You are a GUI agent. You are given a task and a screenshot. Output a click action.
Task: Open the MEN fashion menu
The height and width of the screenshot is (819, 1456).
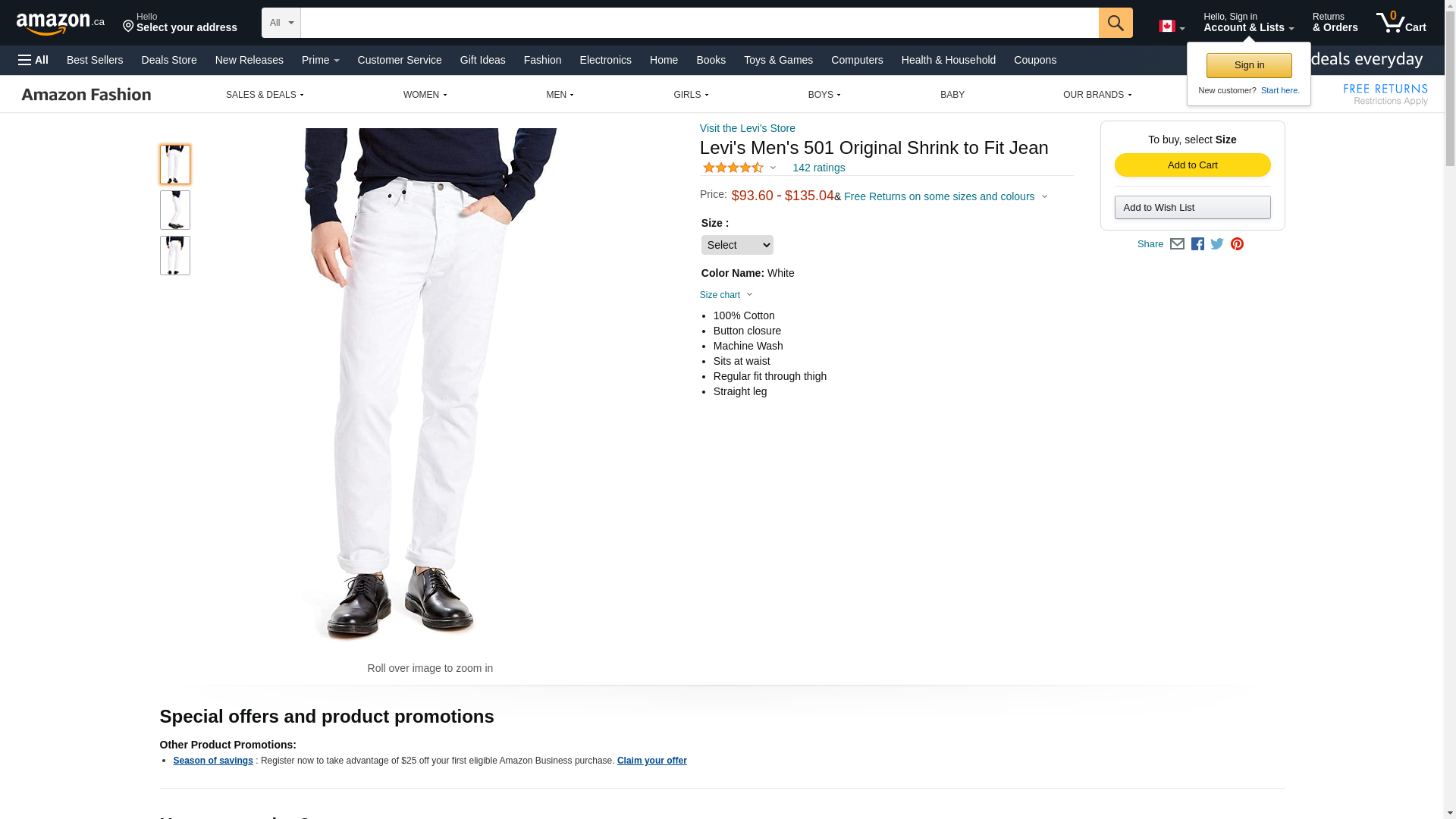pos(560,95)
